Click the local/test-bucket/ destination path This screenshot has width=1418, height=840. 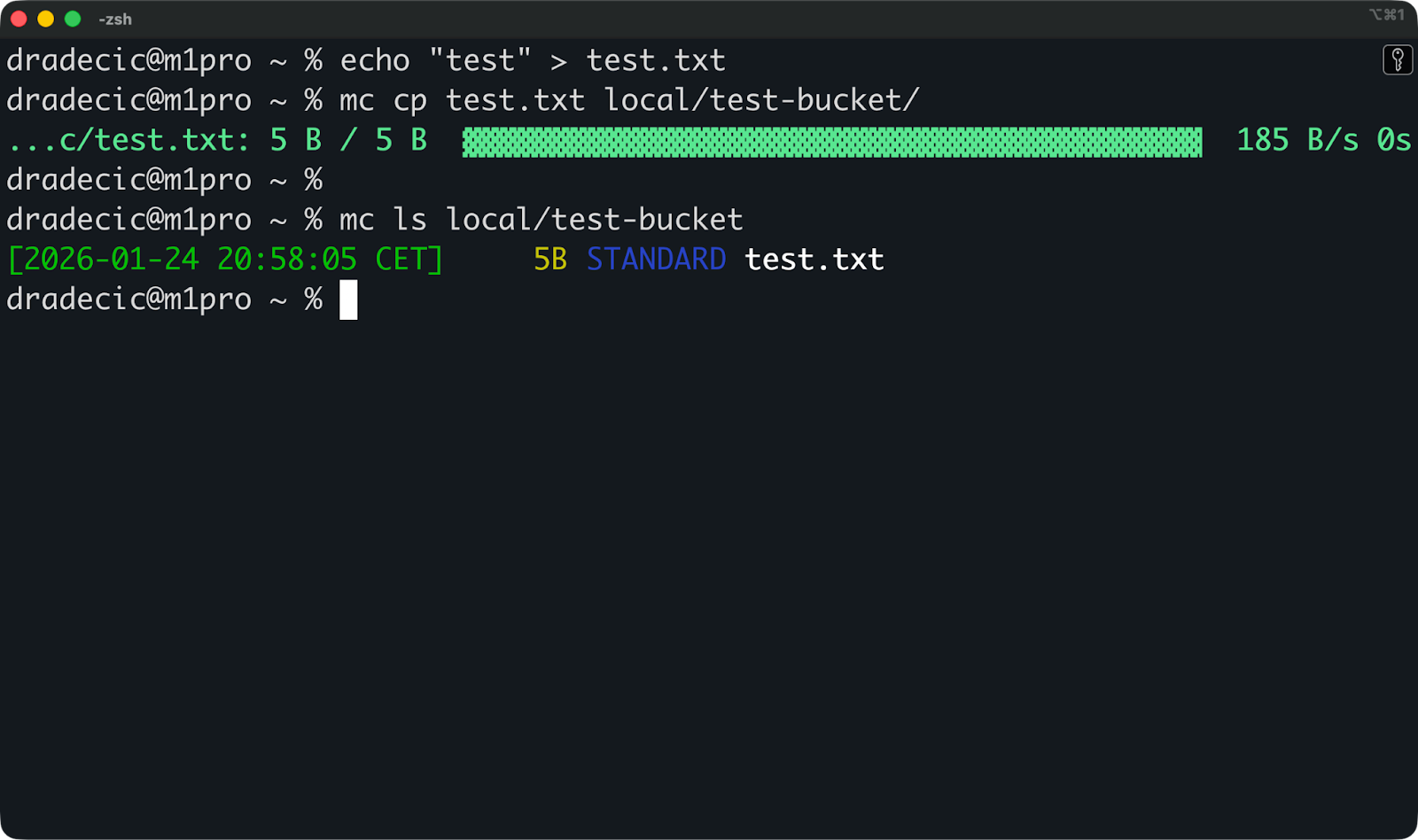click(x=762, y=99)
